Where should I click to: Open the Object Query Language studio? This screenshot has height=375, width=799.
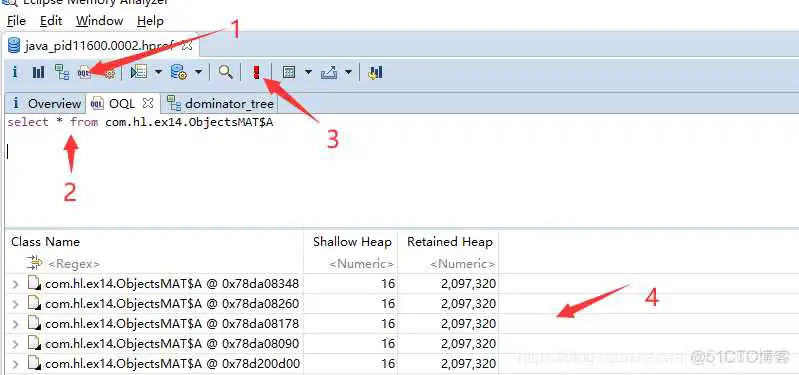tap(85, 73)
